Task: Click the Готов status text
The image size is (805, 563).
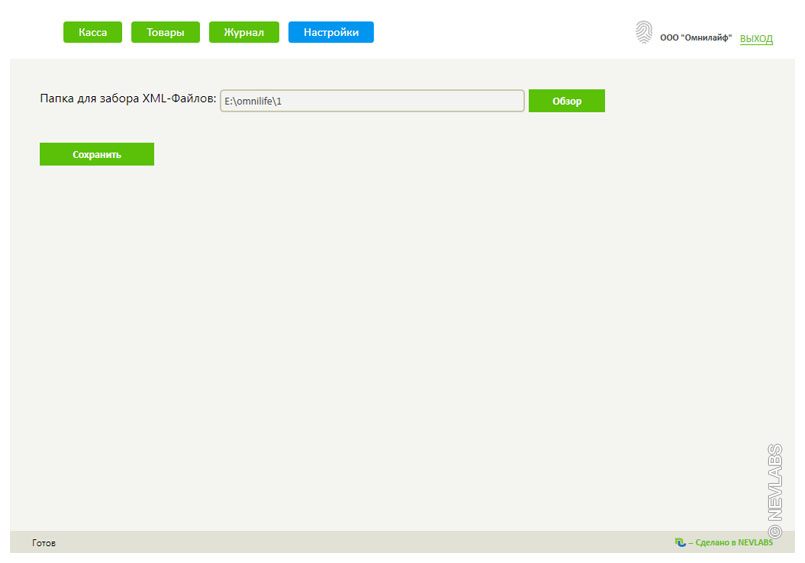Action: (44, 542)
